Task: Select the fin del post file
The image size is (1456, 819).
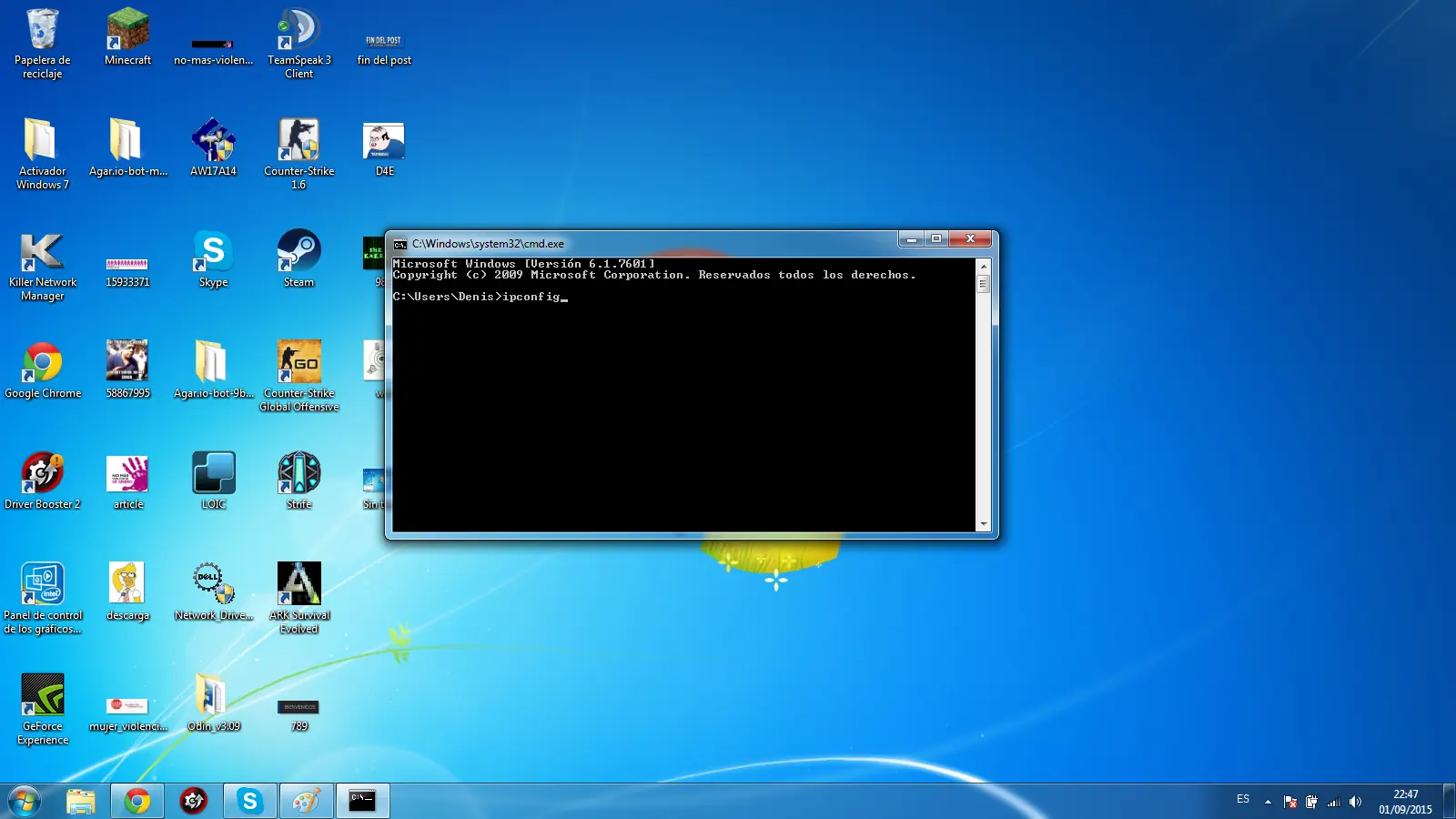Action: click(384, 50)
